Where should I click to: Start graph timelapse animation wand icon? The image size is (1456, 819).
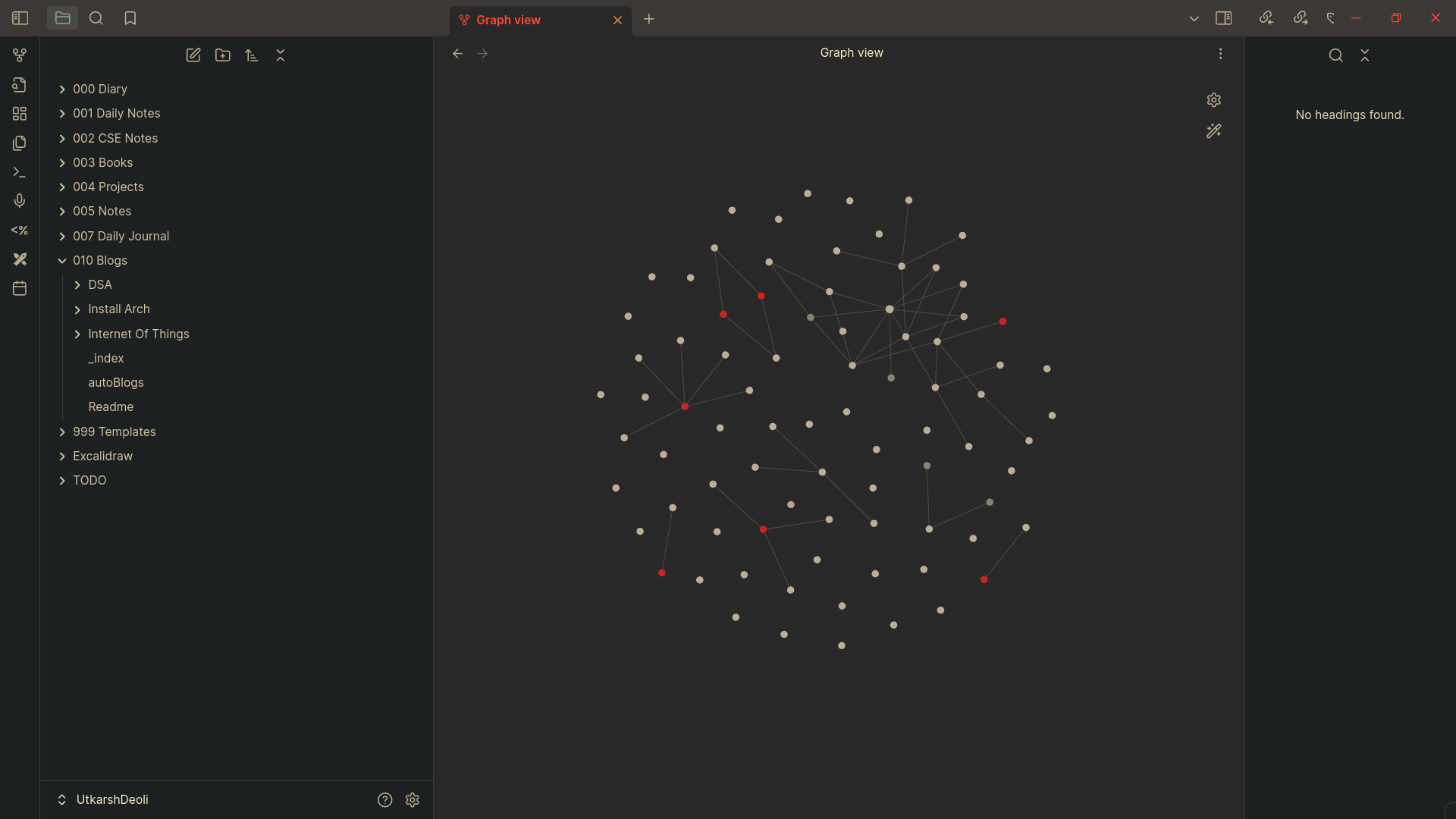pyautogui.click(x=1213, y=131)
